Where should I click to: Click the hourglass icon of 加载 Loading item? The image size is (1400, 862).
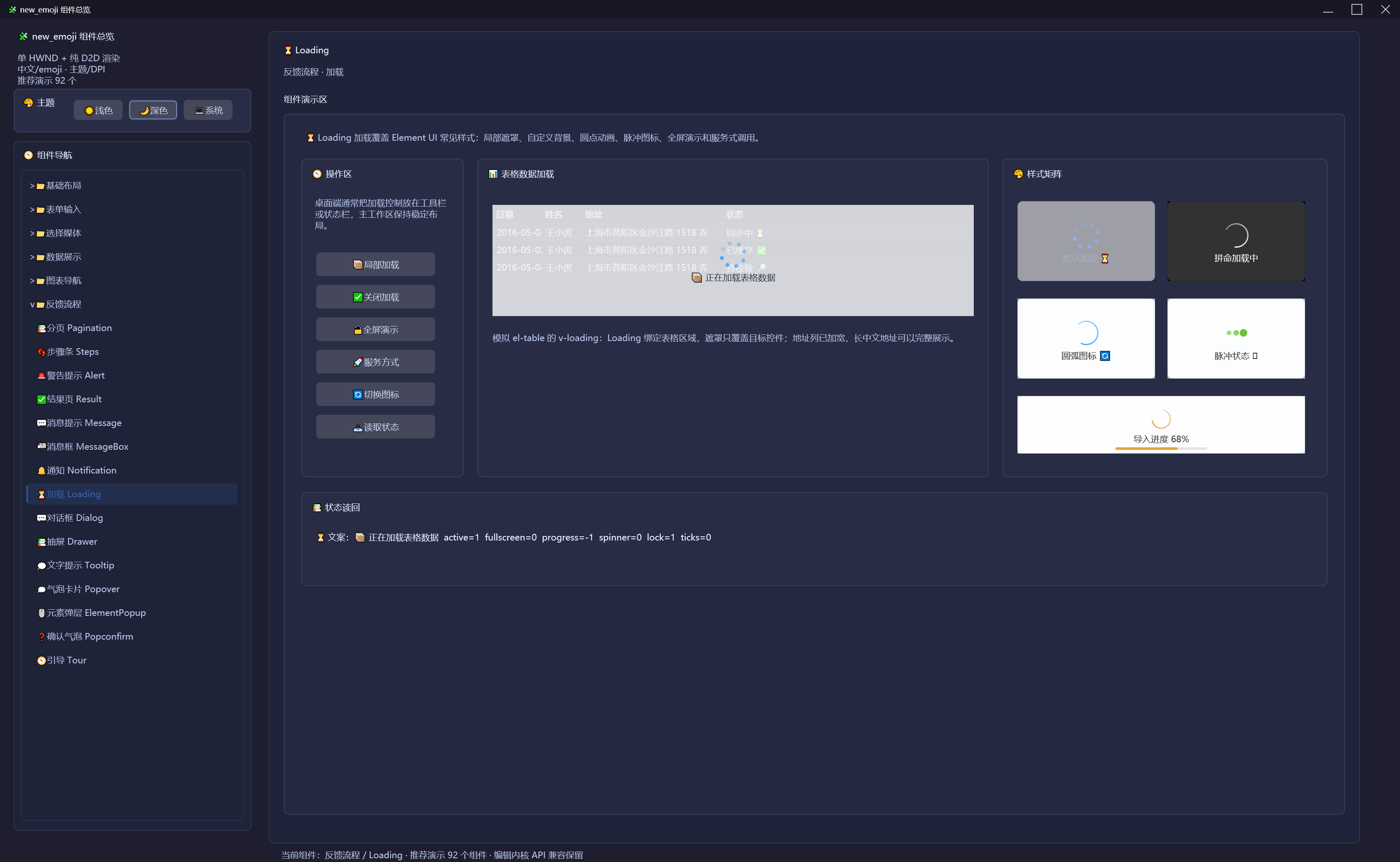coord(42,494)
